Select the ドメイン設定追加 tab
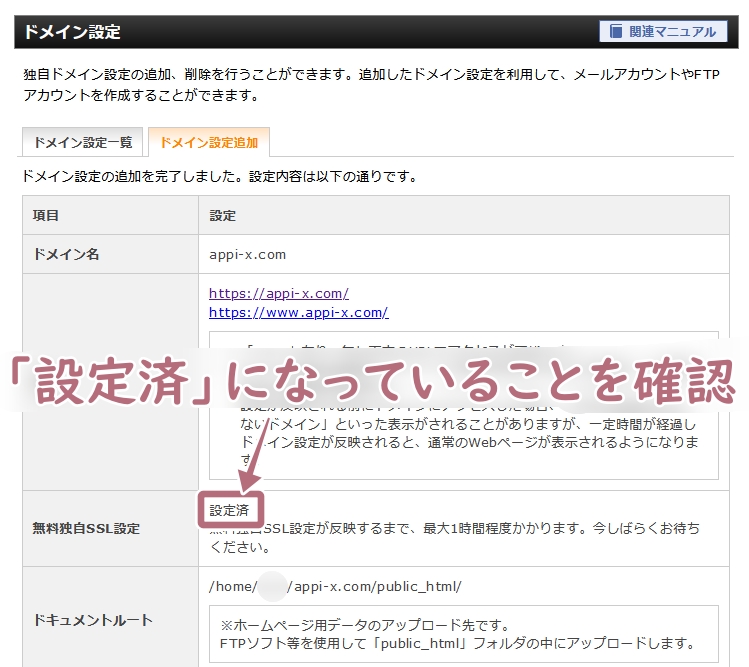Screen dimensions: 749x667 [x=209, y=142]
